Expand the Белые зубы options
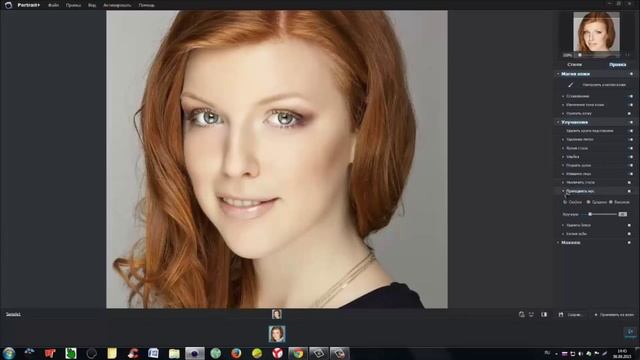Screen dimensions: 640x360 (x=563, y=234)
